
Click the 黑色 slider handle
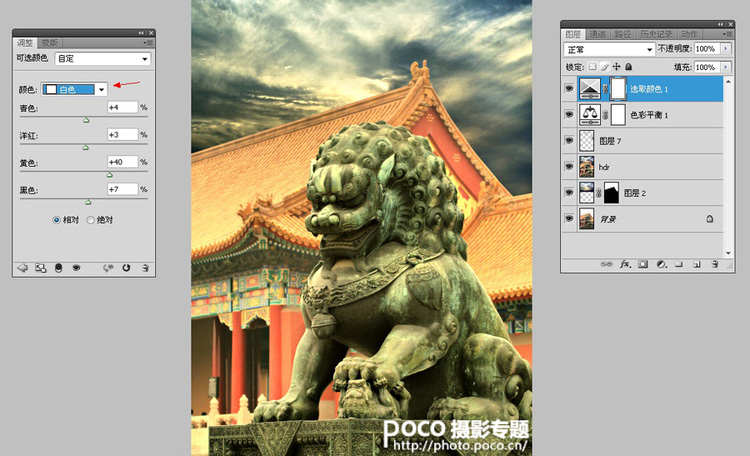click(x=88, y=202)
